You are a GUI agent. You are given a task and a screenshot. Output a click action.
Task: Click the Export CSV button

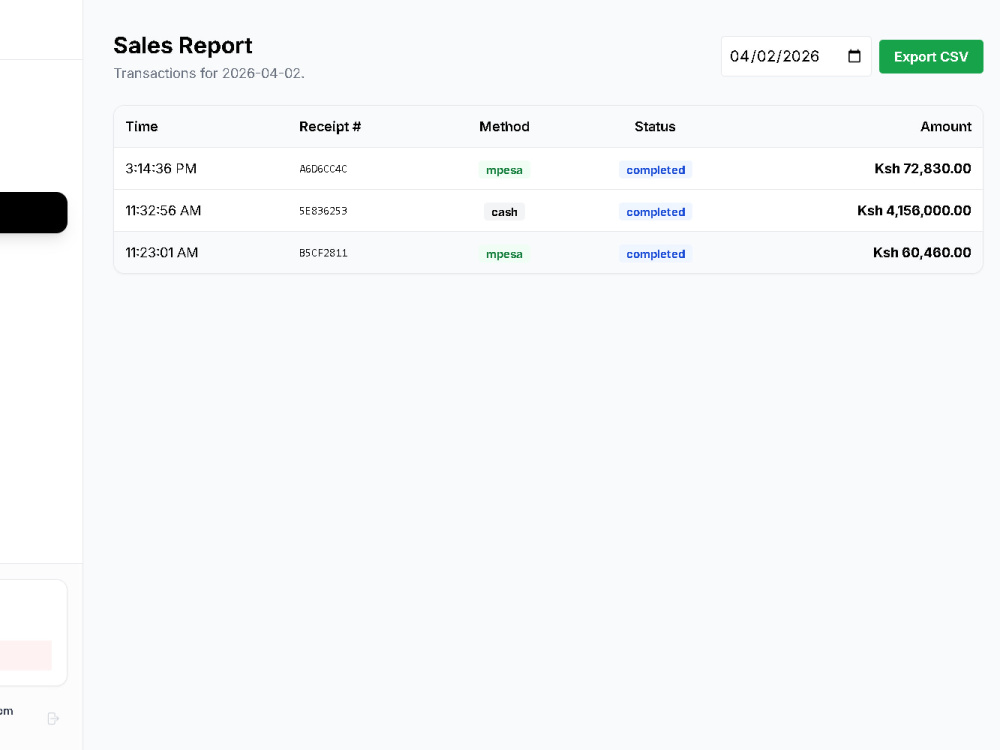click(x=930, y=56)
